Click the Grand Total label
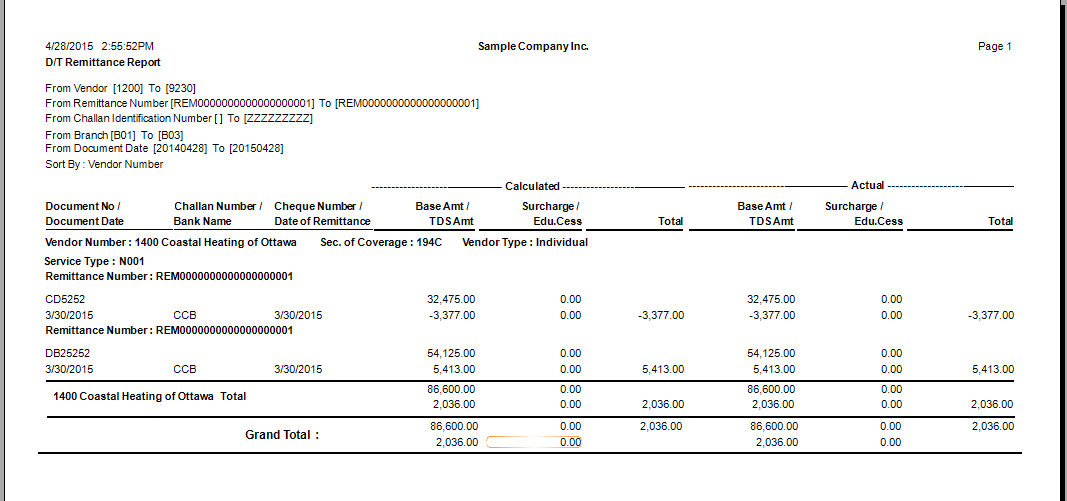The image size is (1067, 501). pyautogui.click(x=282, y=435)
